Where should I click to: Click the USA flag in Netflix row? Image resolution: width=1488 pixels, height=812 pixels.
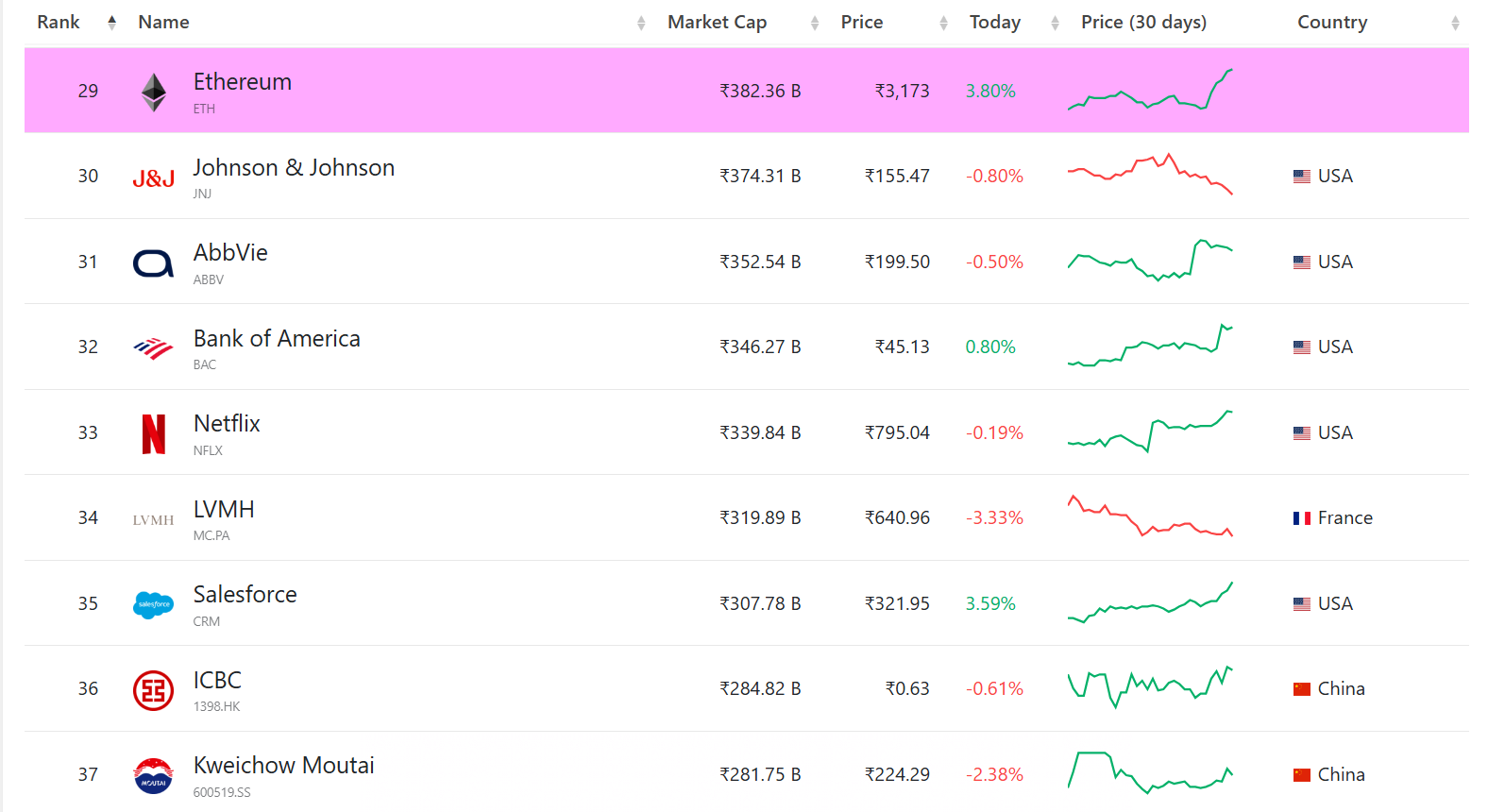1302,432
